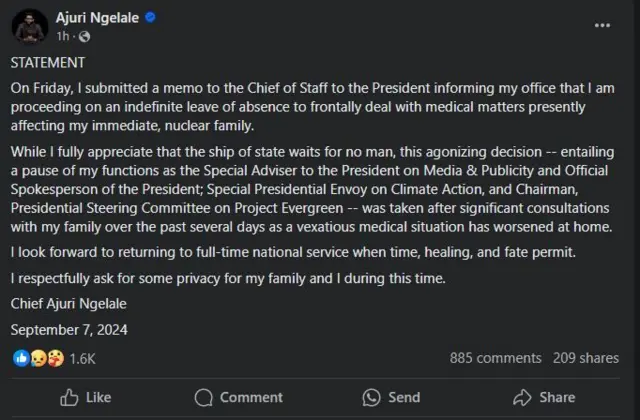Click the blue thumbs-up reaction emoji

pos(20,358)
